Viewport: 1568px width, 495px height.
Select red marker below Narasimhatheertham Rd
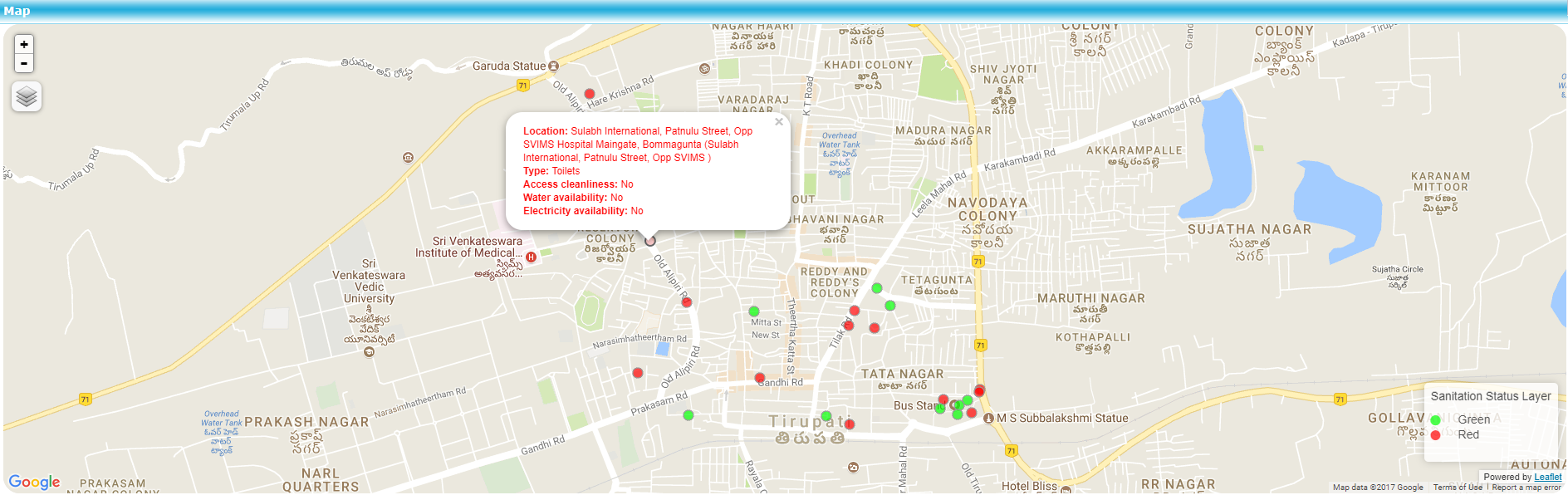[638, 373]
